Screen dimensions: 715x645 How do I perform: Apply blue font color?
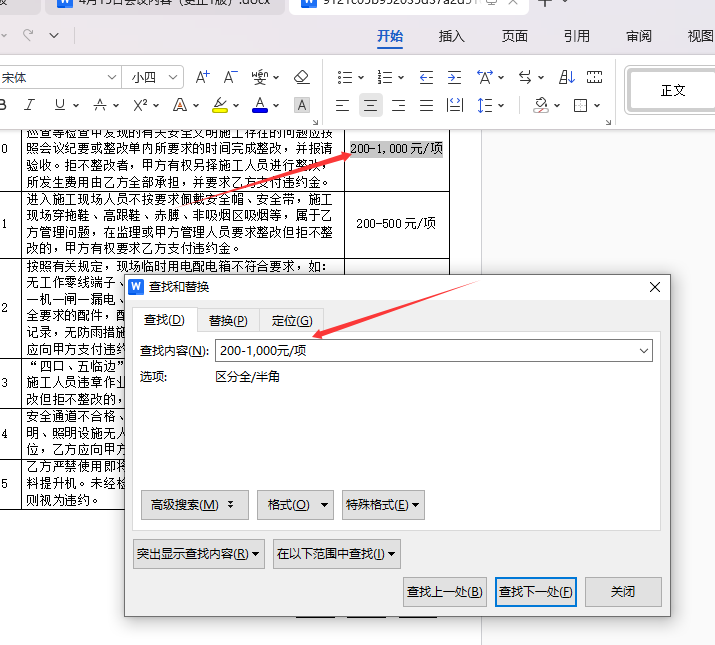coord(260,105)
